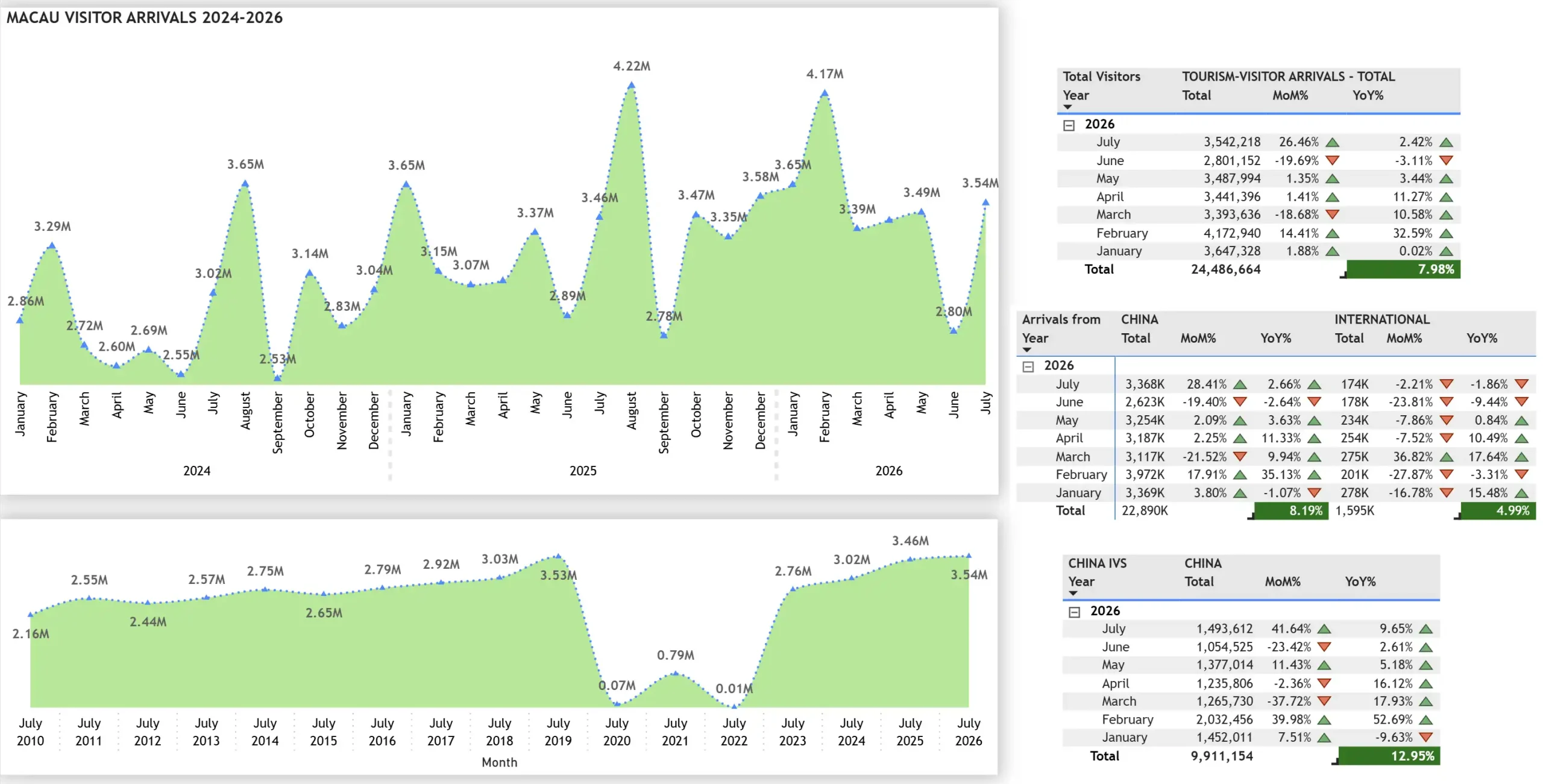Click the green up arrow beside 26.46% July MoM

point(1333,143)
